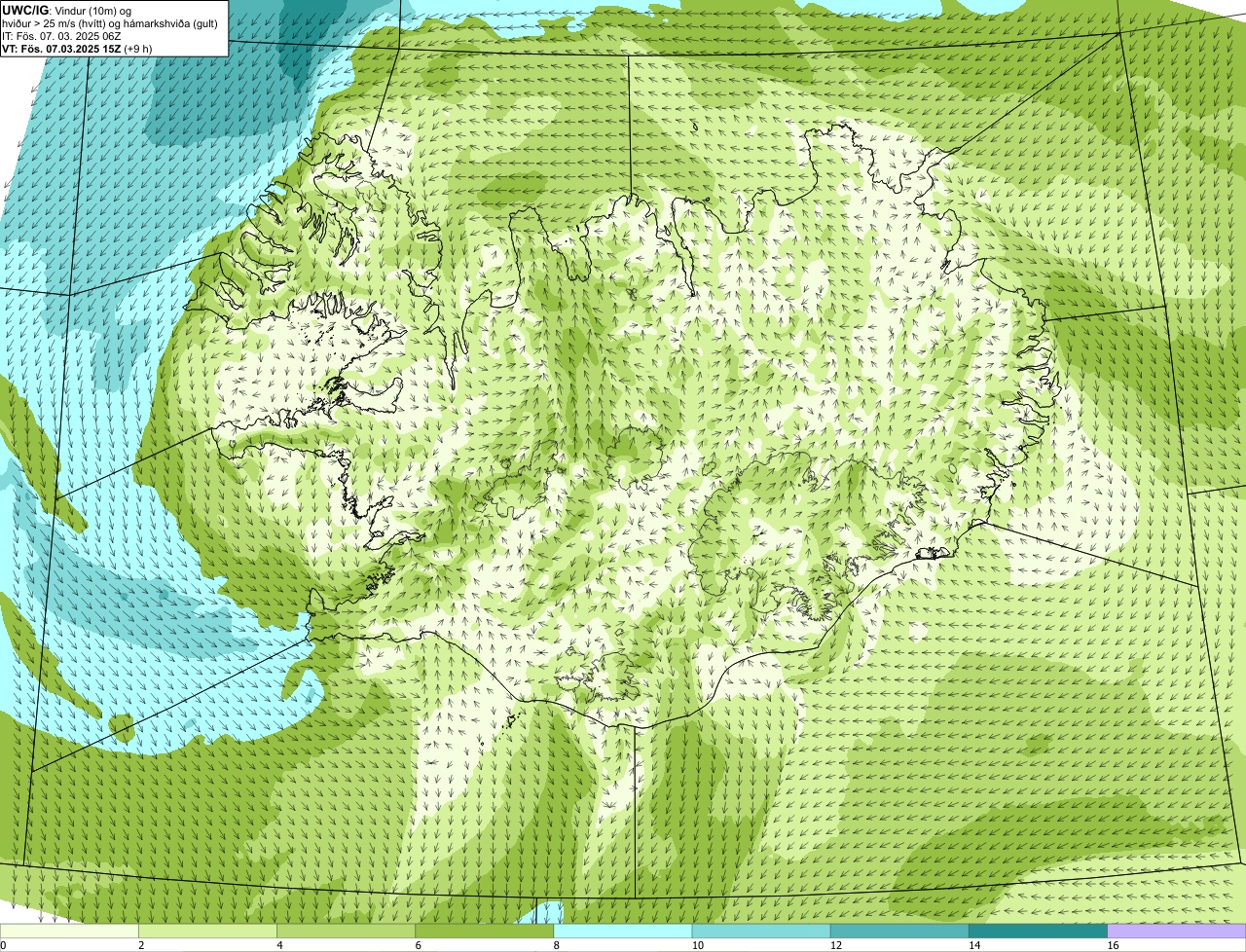Click the "IT: Fös. 07. 03. 2025 06Z" line
1246x952 pixels.
(x=61, y=35)
